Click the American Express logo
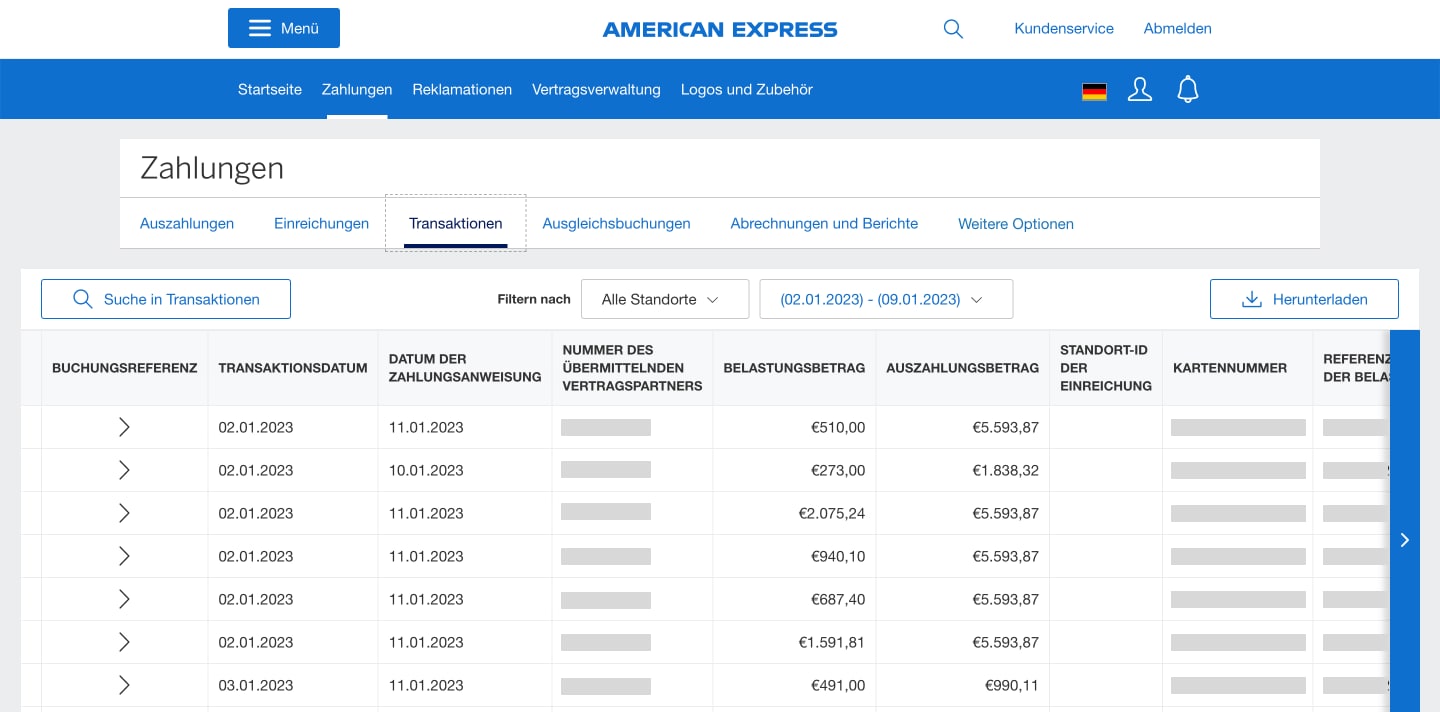Image resolution: width=1440 pixels, height=712 pixels. click(x=719, y=29)
